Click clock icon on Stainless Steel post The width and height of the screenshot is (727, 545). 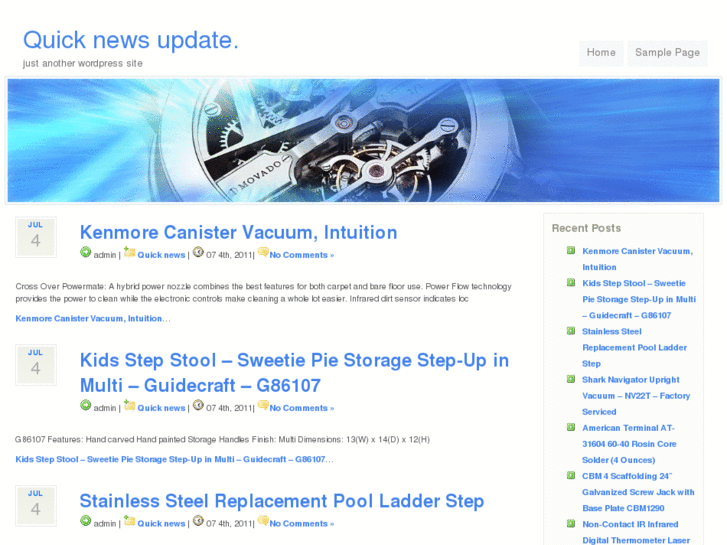tap(198, 520)
